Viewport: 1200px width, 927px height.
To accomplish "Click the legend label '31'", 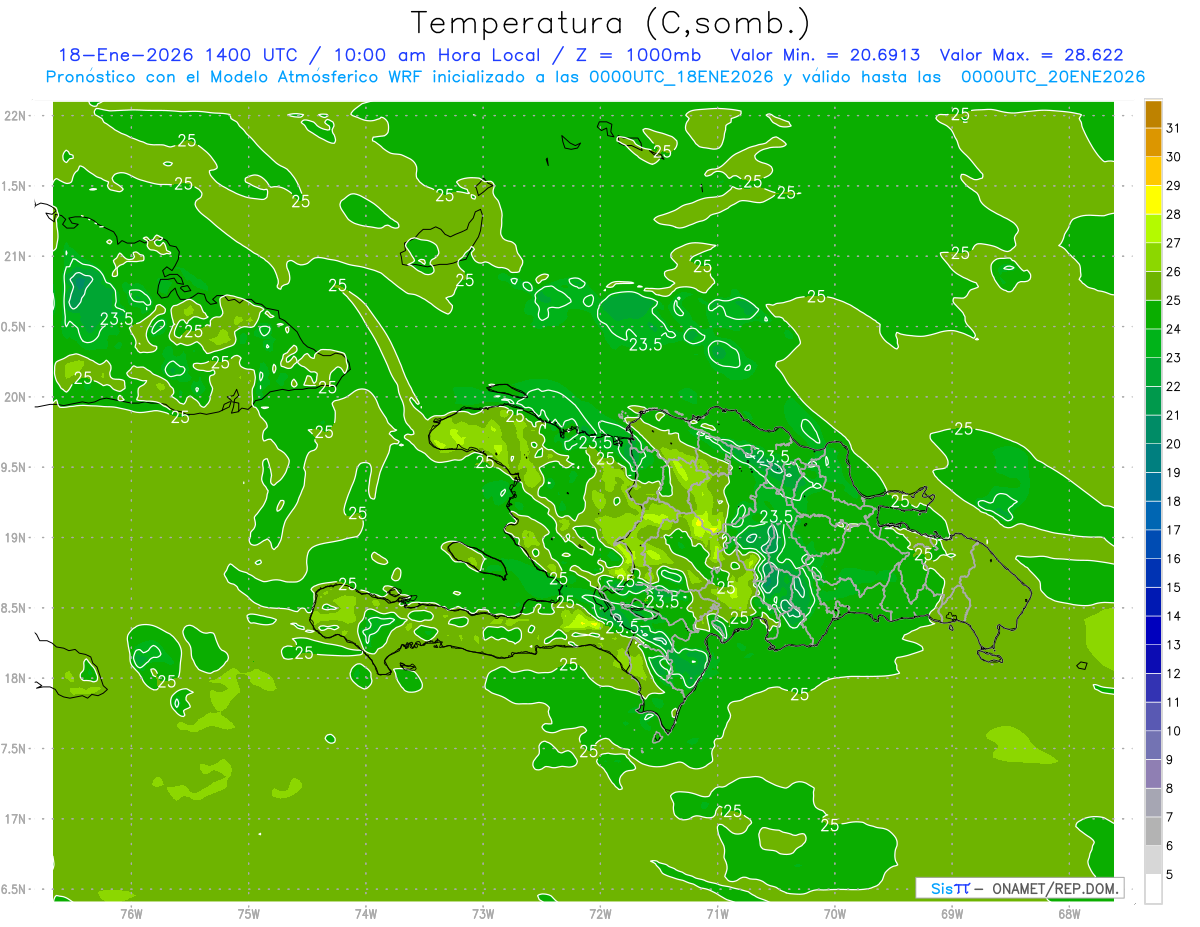I will coord(1173,128).
